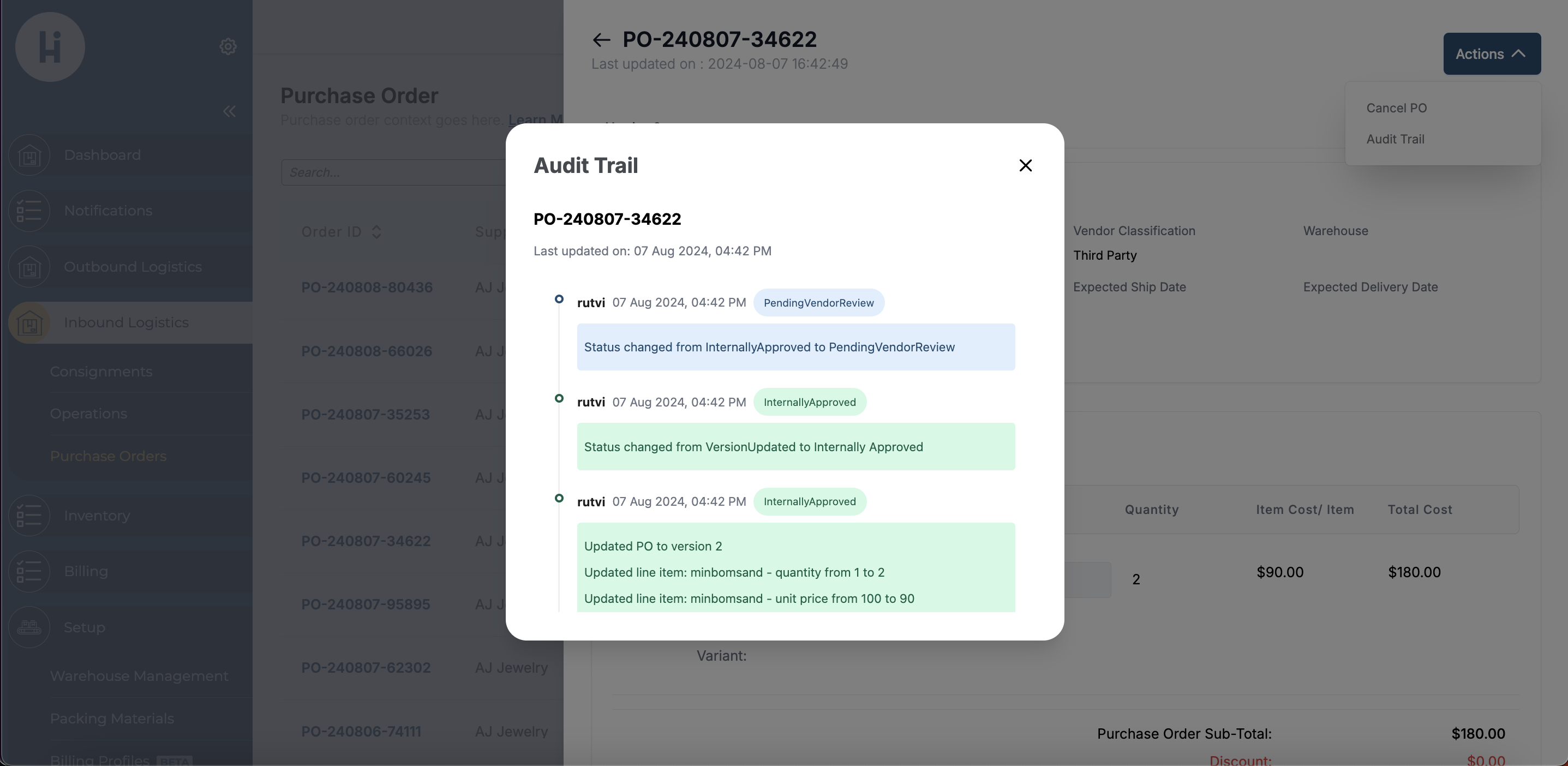This screenshot has height=766, width=1568.
Task: Open the Actions dropdown button
Action: (x=1491, y=53)
